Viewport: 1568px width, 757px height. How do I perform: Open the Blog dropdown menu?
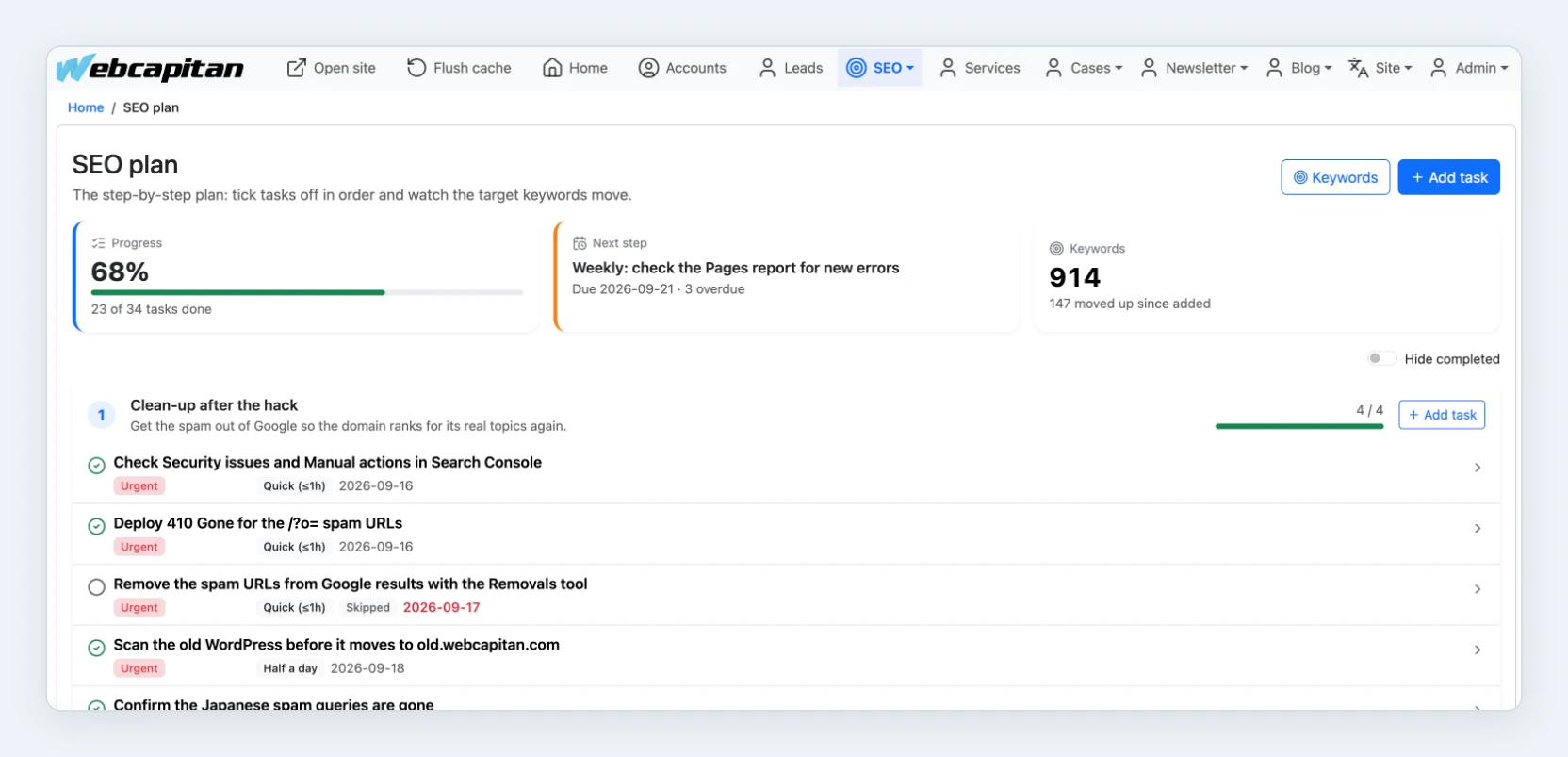tap(1298, 68)
